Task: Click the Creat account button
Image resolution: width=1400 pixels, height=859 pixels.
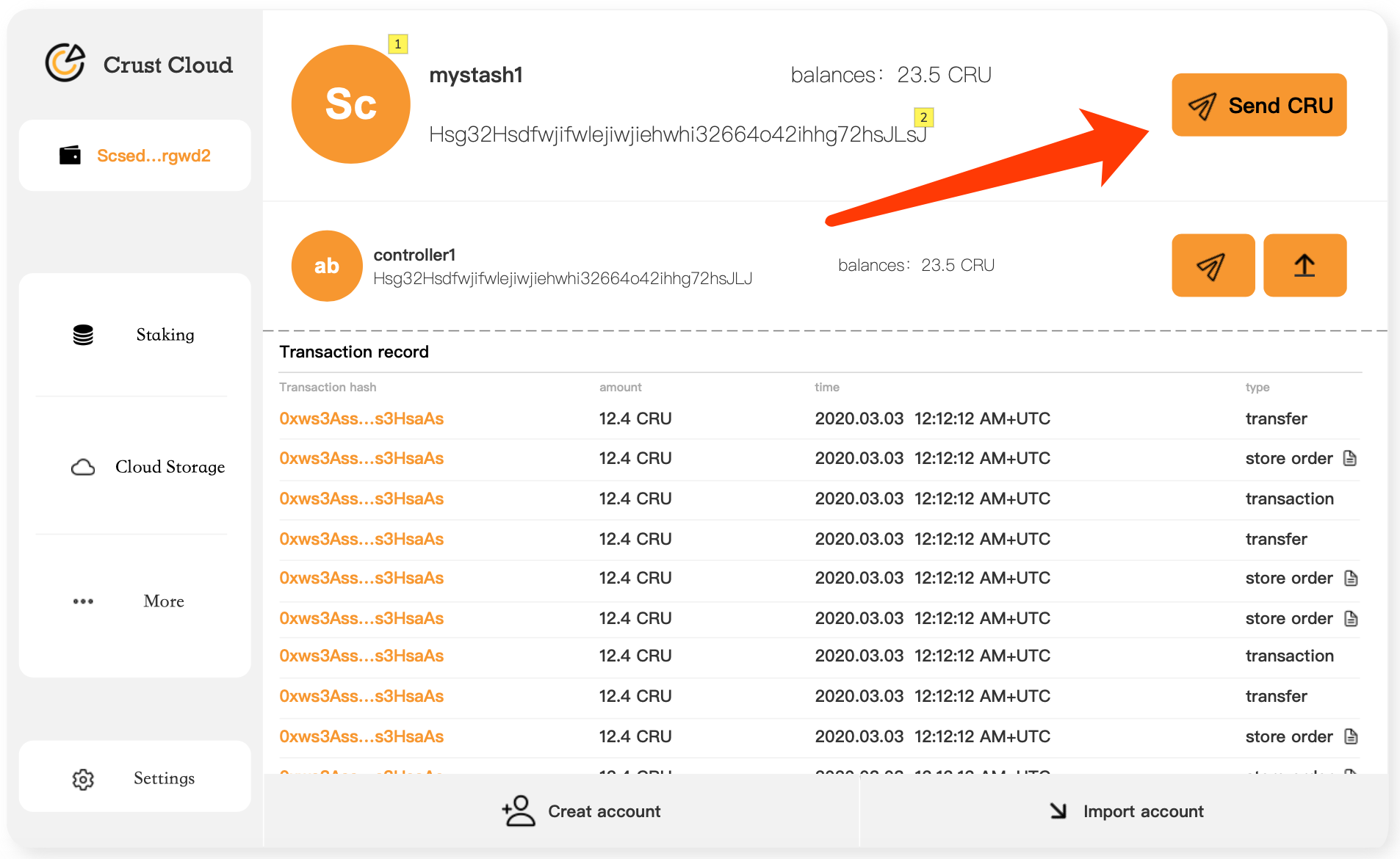Action: (x=581, y=811)
